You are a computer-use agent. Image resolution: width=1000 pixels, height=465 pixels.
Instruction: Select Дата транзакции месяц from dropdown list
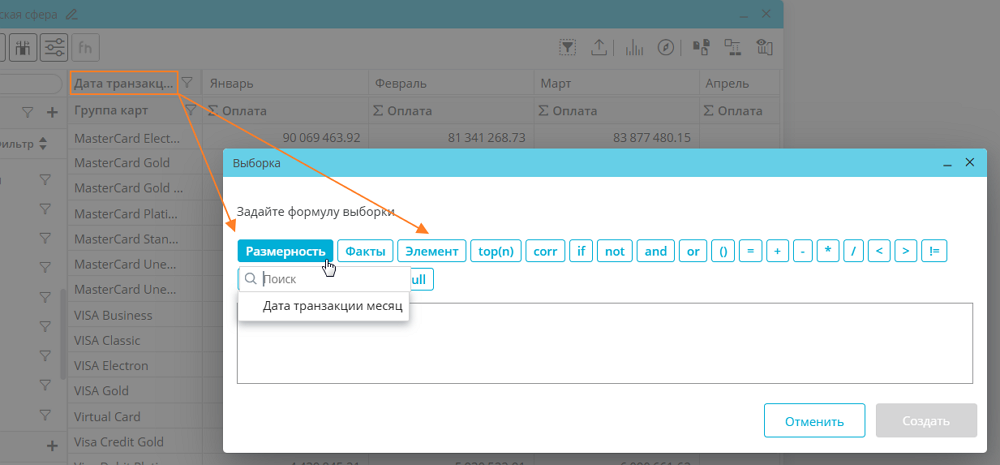(x=332, y=306)
